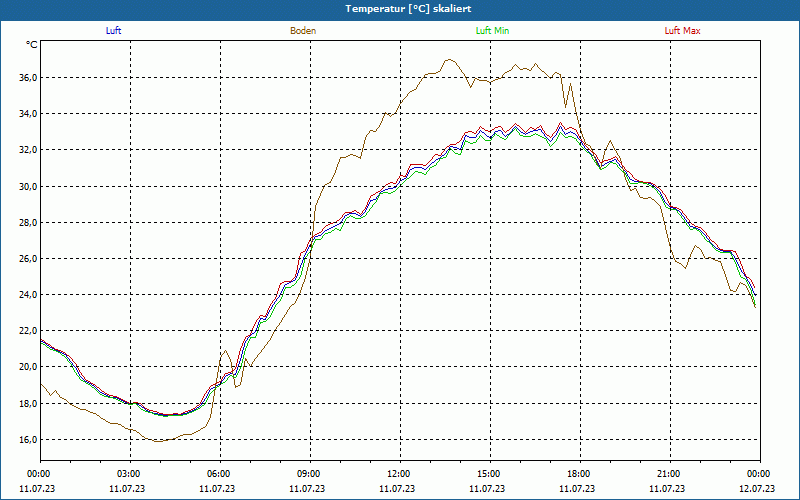The image size is (800, 500).
Task: Click the 22,0 y-axis value
Action: pos(28,331)
